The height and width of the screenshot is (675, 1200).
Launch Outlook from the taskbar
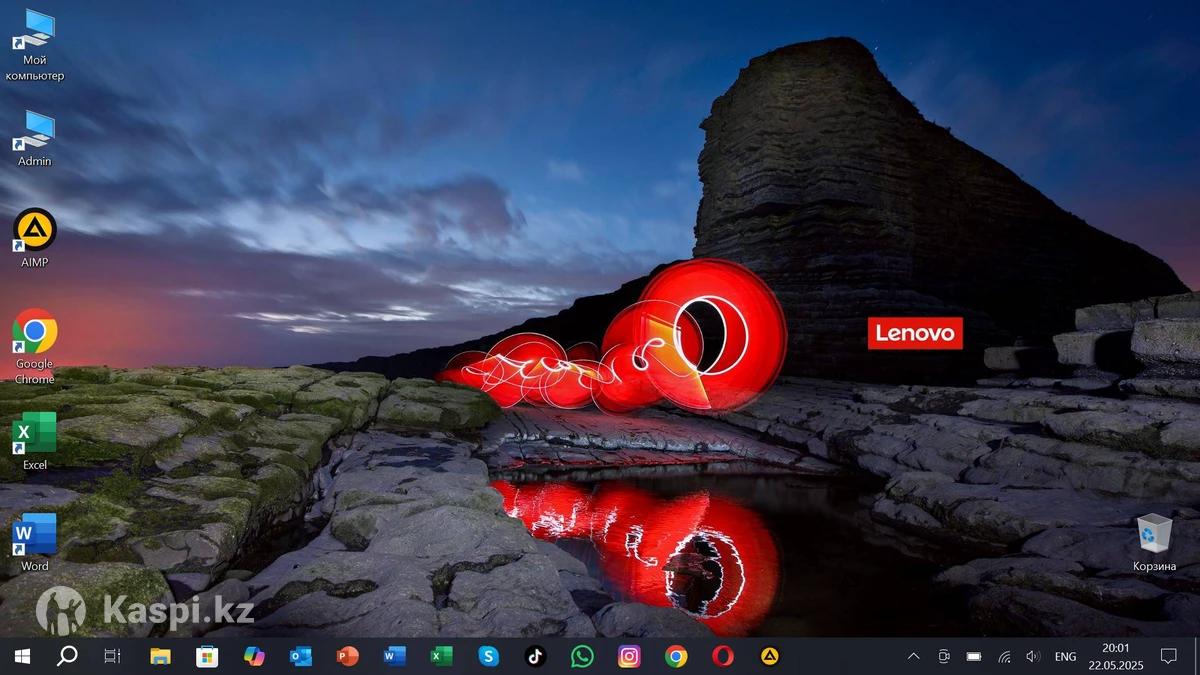pos(300,656)
